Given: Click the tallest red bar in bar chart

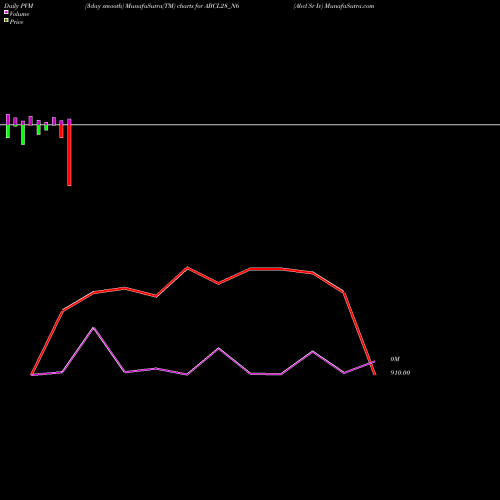Looking at the screenshot, I should (x=69, y=155).
